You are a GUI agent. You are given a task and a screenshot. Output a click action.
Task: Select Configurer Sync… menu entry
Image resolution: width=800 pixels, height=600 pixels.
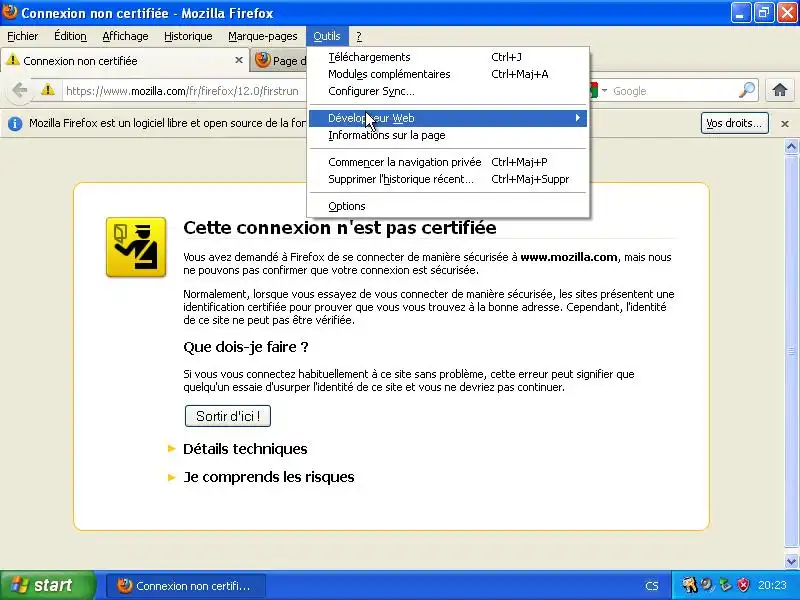[448, 91]
